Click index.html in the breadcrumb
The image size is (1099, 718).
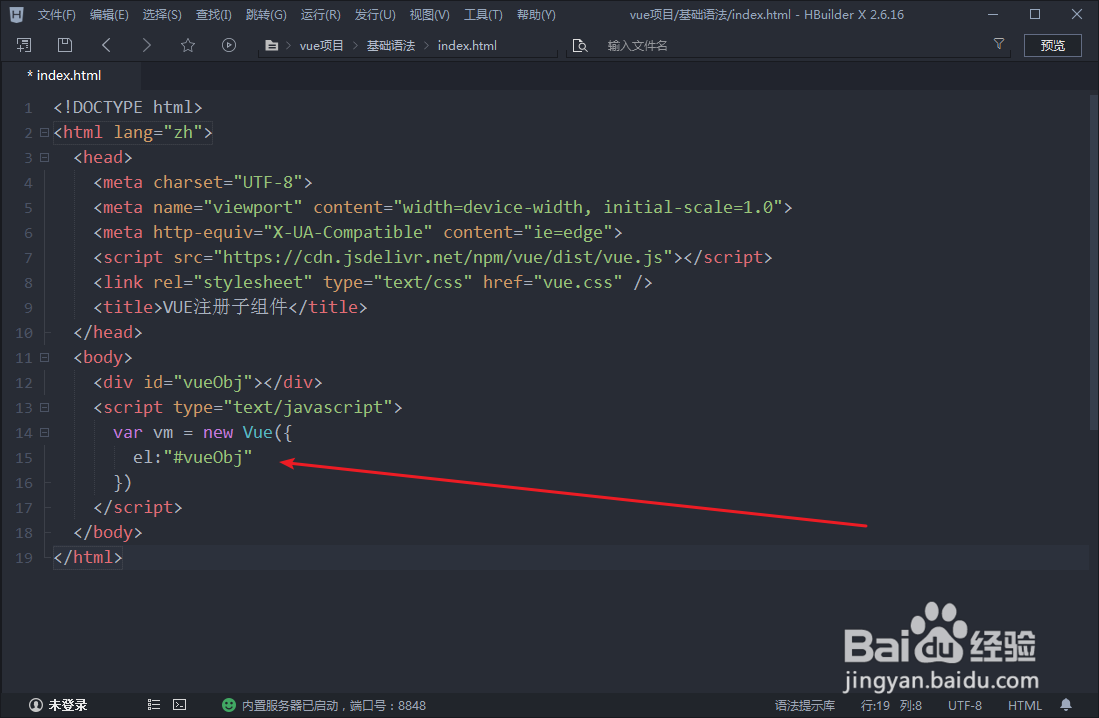[x=467, y=46]
